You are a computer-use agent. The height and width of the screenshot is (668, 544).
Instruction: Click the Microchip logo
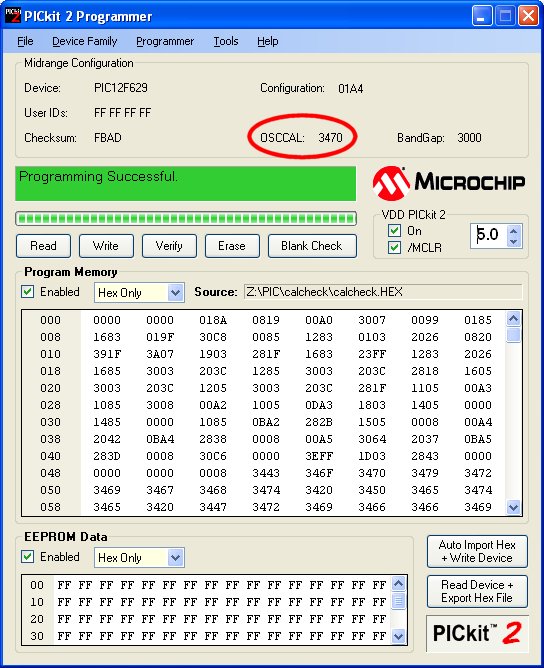449,183
